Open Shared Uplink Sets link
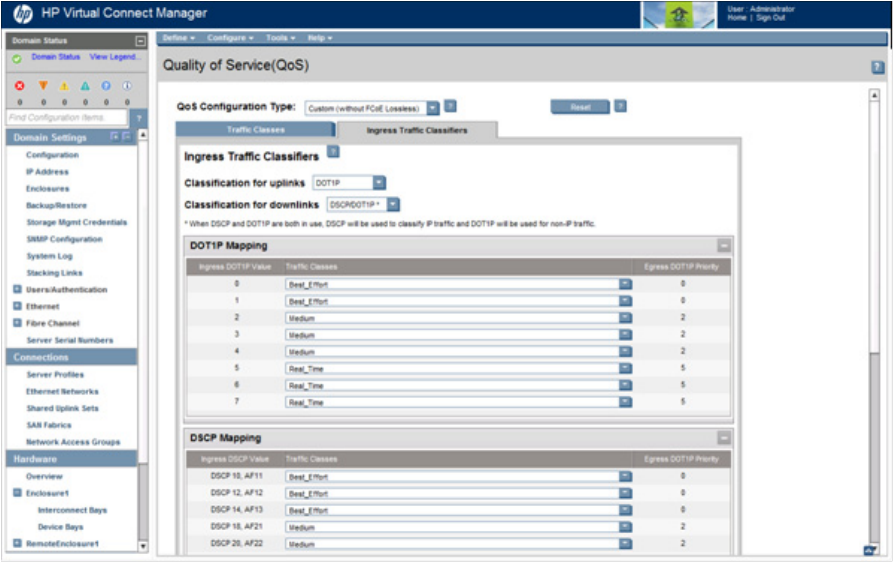 click(x=62, y=408)
